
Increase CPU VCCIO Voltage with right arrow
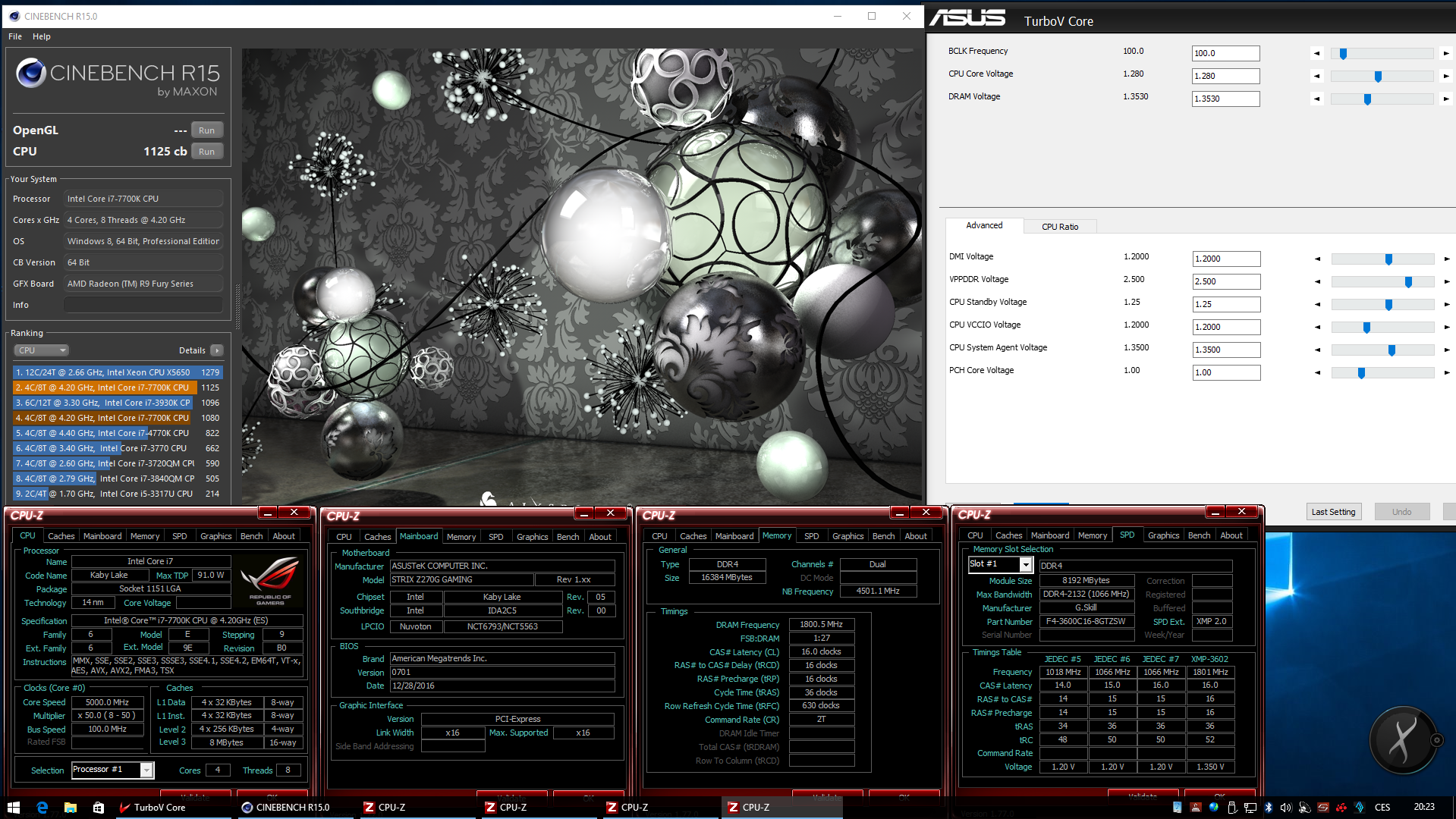(1447, 328)
